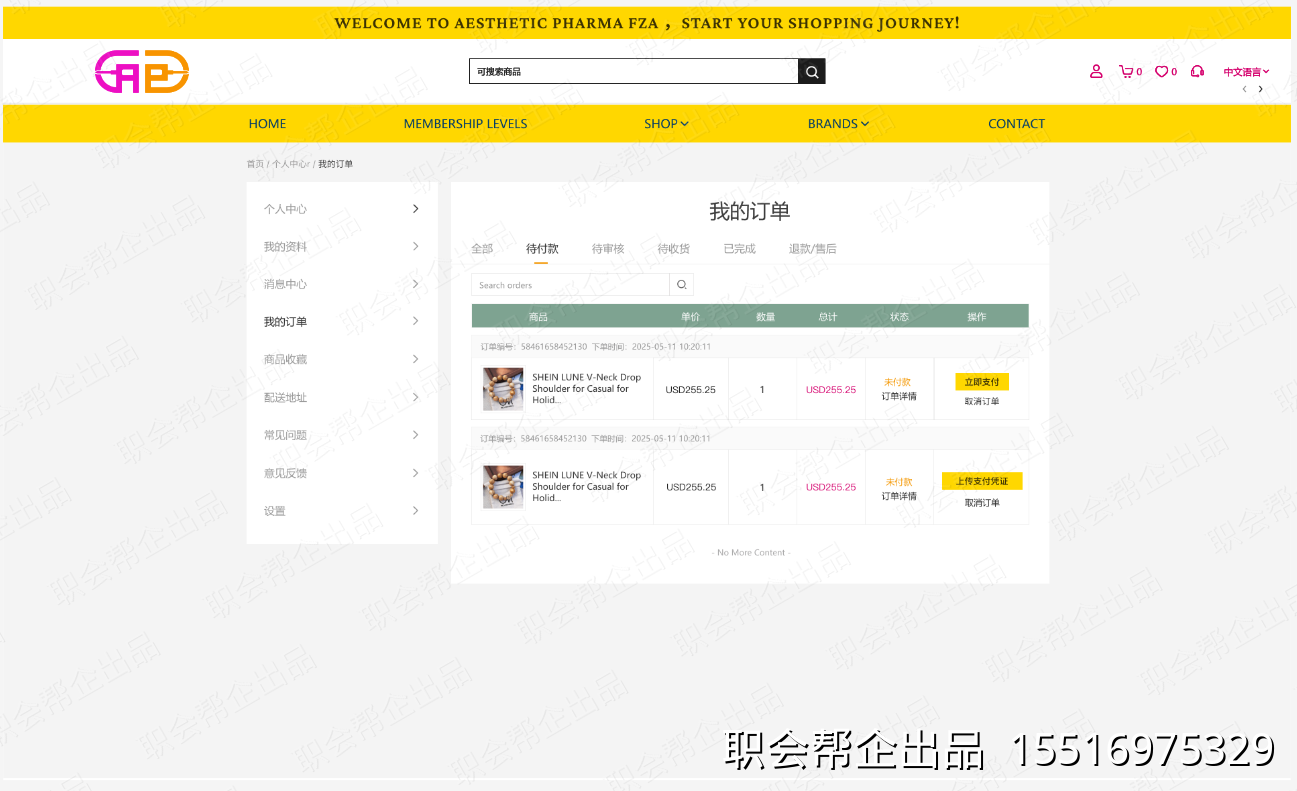
Task: Click the left arrow below the language selector
Action: click(1244, 89)
